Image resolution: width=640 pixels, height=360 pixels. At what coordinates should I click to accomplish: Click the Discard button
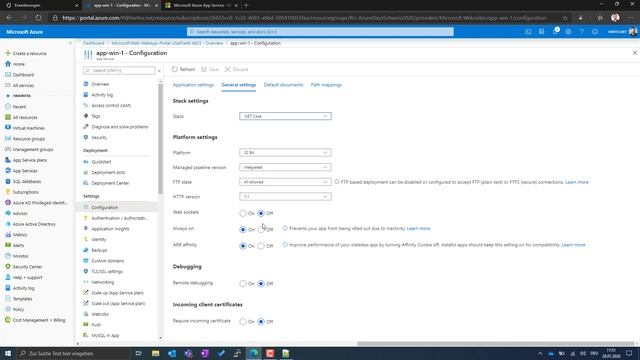[236, 69]
